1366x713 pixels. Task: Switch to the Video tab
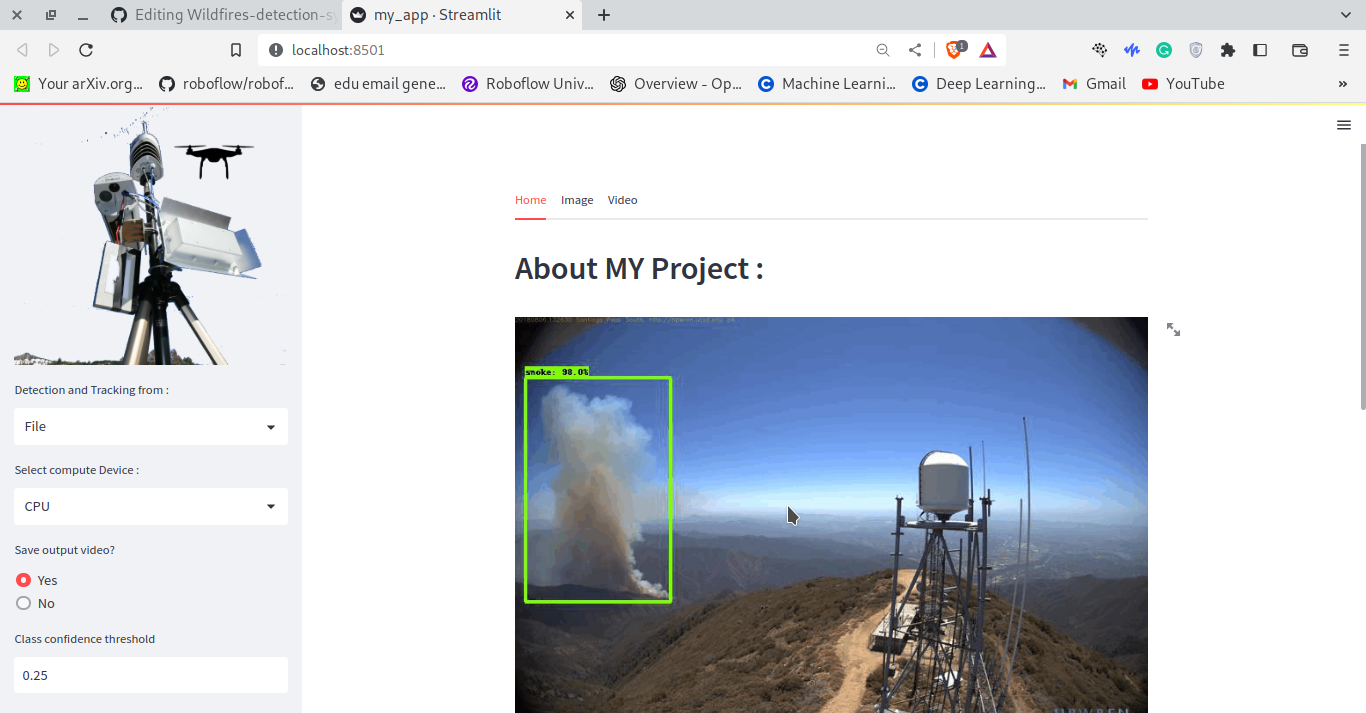click(622, 200)
